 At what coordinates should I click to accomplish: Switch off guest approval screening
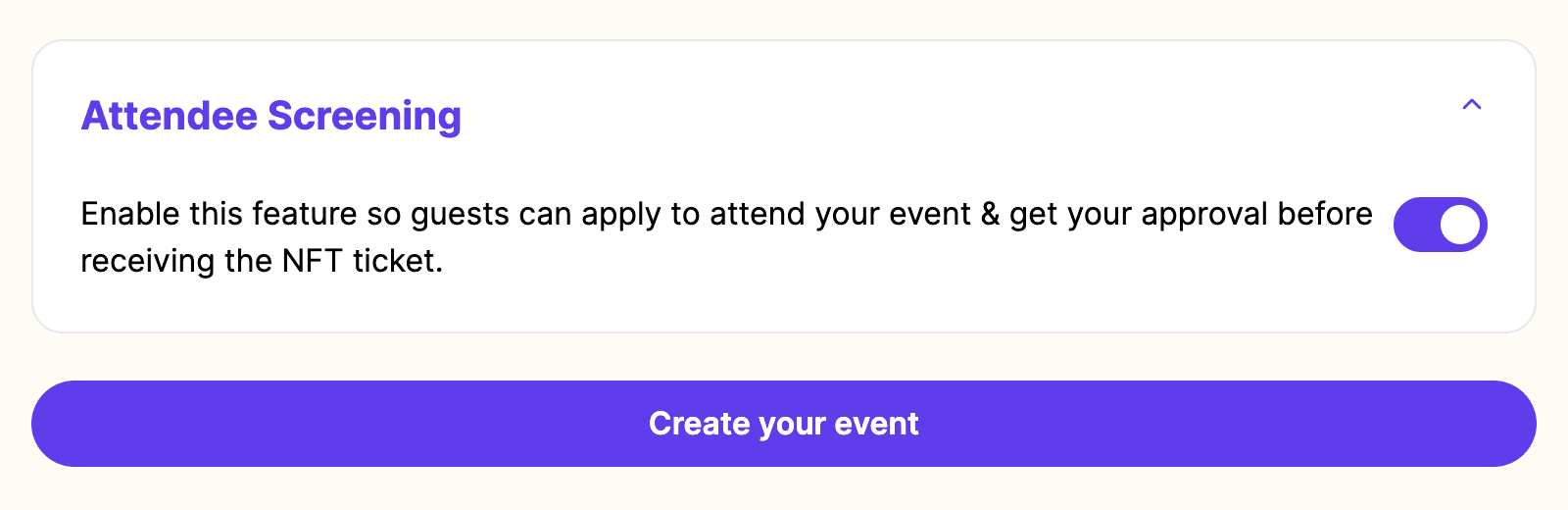(x=1440, y=225)
